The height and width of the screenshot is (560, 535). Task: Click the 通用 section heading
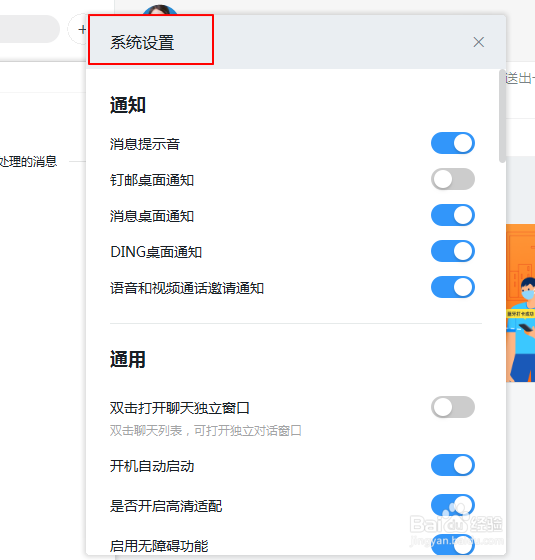pos(128,359)
